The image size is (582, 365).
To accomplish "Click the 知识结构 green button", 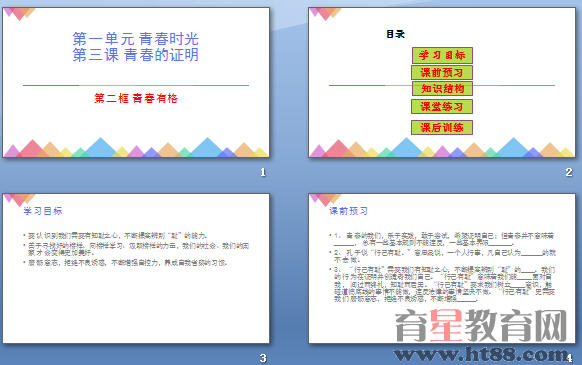I will 442,89.
